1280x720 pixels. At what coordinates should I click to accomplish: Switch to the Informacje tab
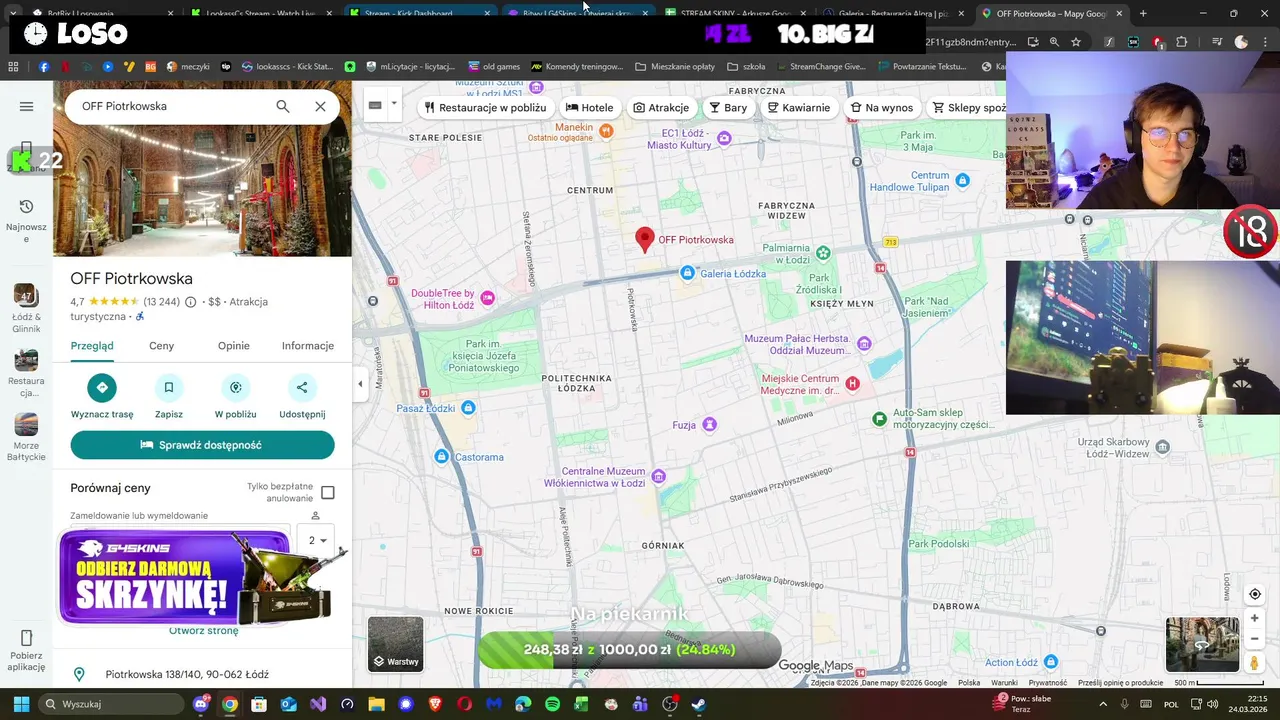[308, 346]
